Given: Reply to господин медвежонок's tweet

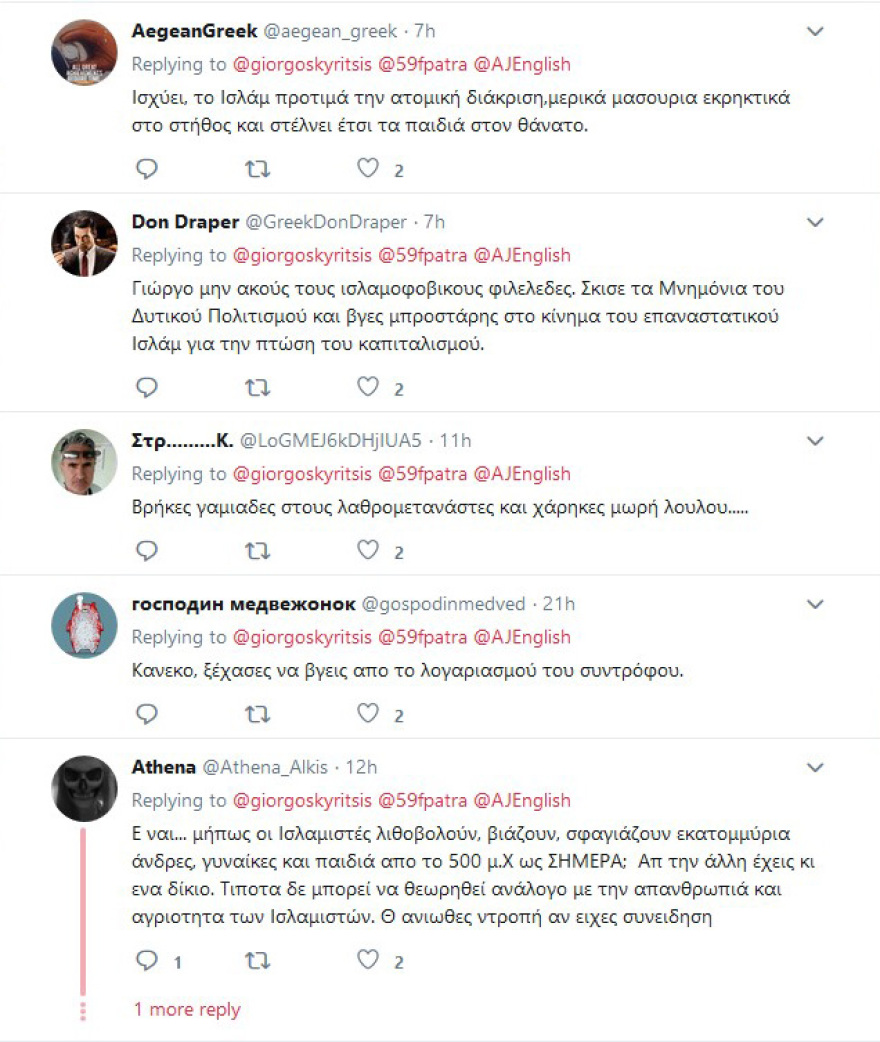Looking at the screenshot, I should pos(146,714).
